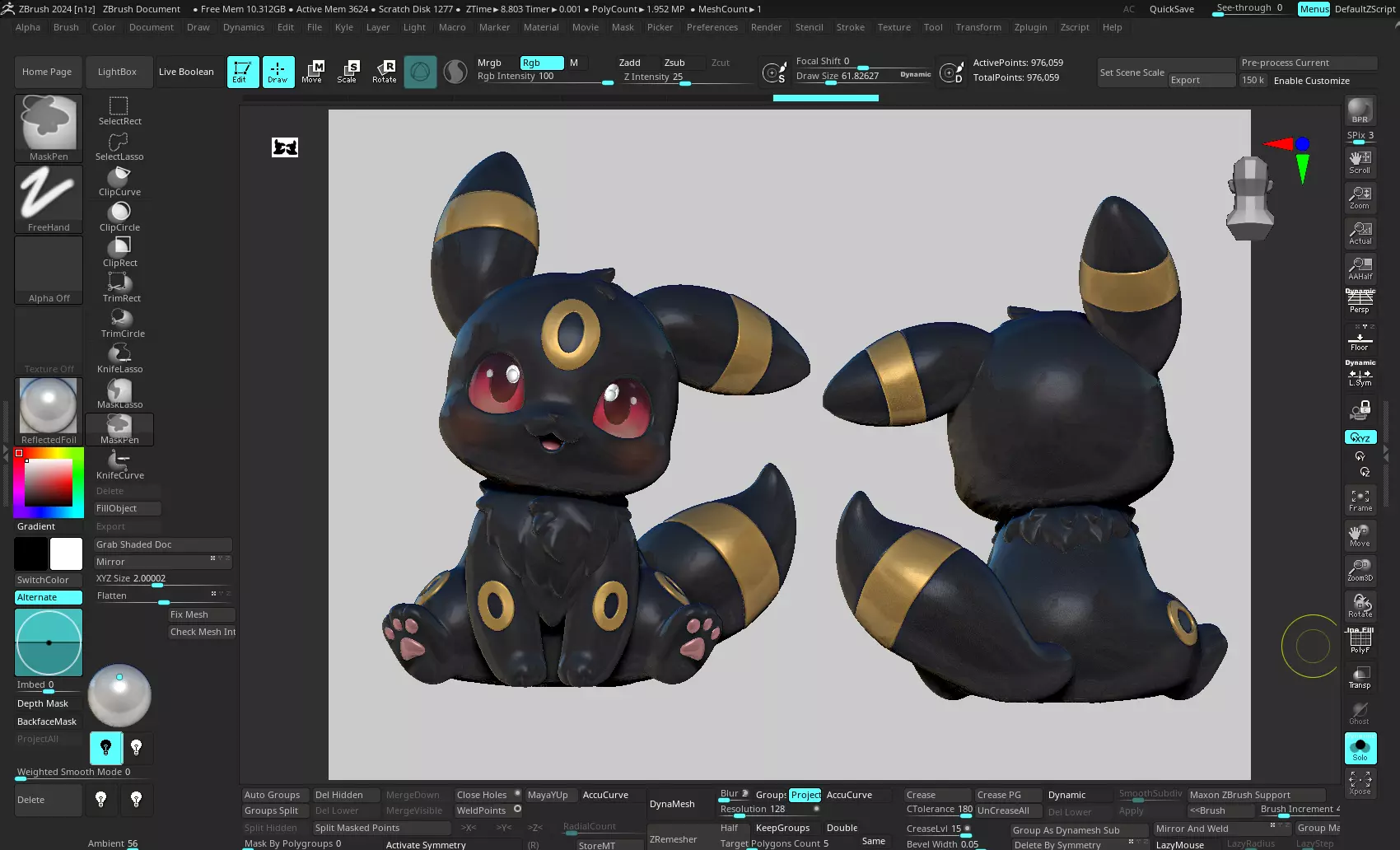Open the Brush menu
Screen dimensions: 1400x850
(x=66, y=27)
